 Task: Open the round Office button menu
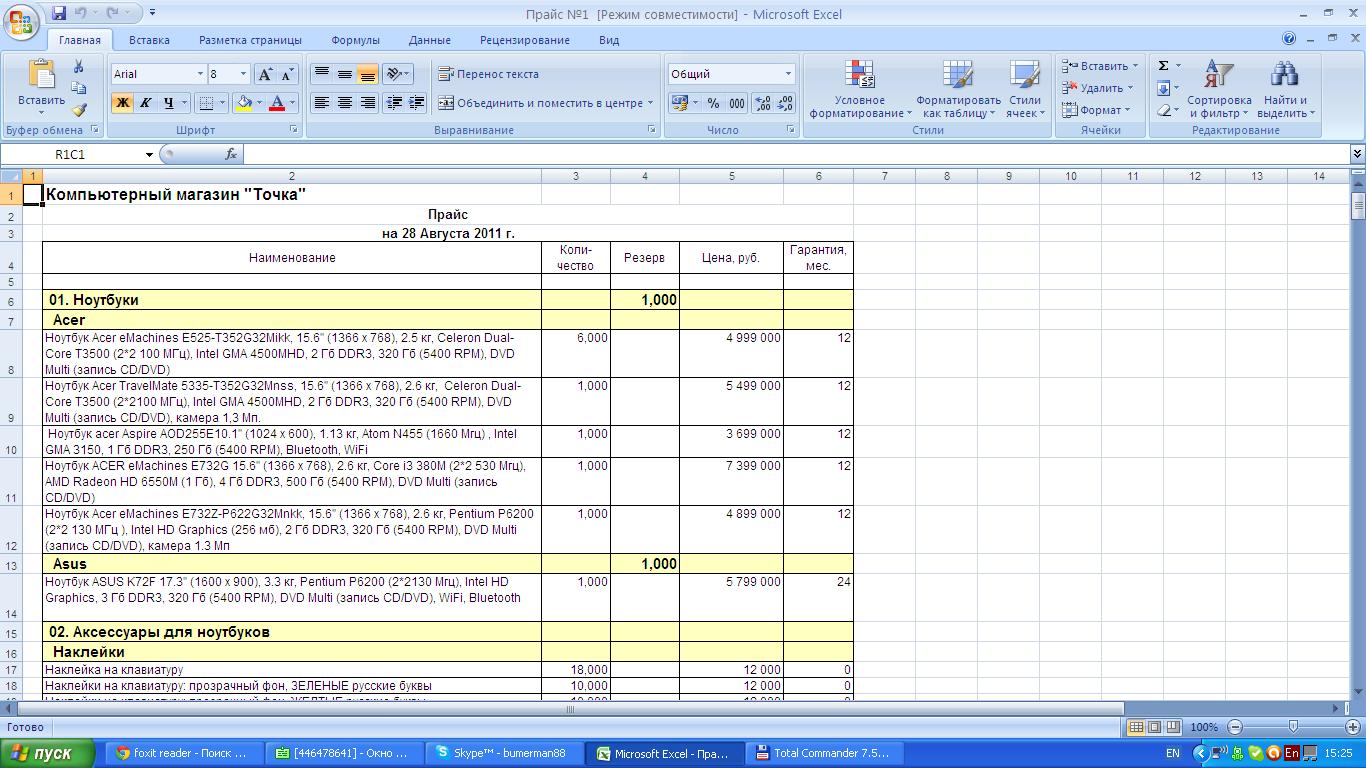point(21,21)
